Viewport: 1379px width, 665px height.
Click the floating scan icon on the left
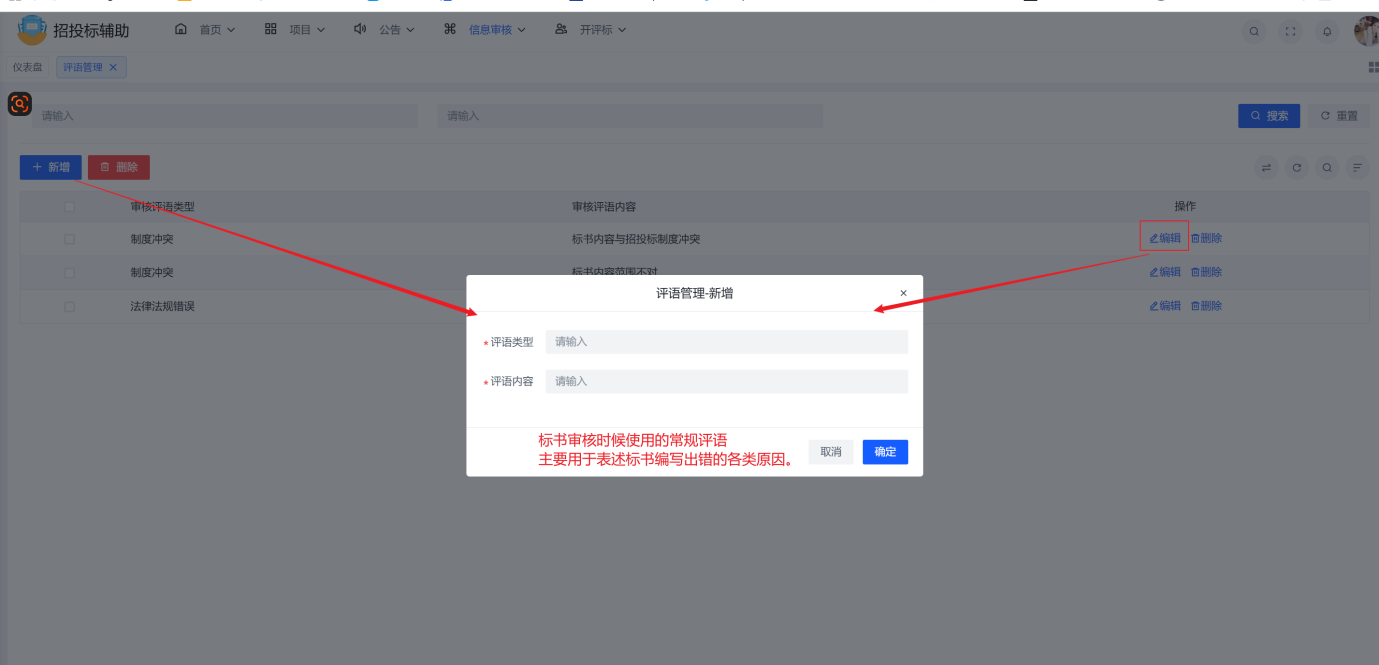coord(19,103)
